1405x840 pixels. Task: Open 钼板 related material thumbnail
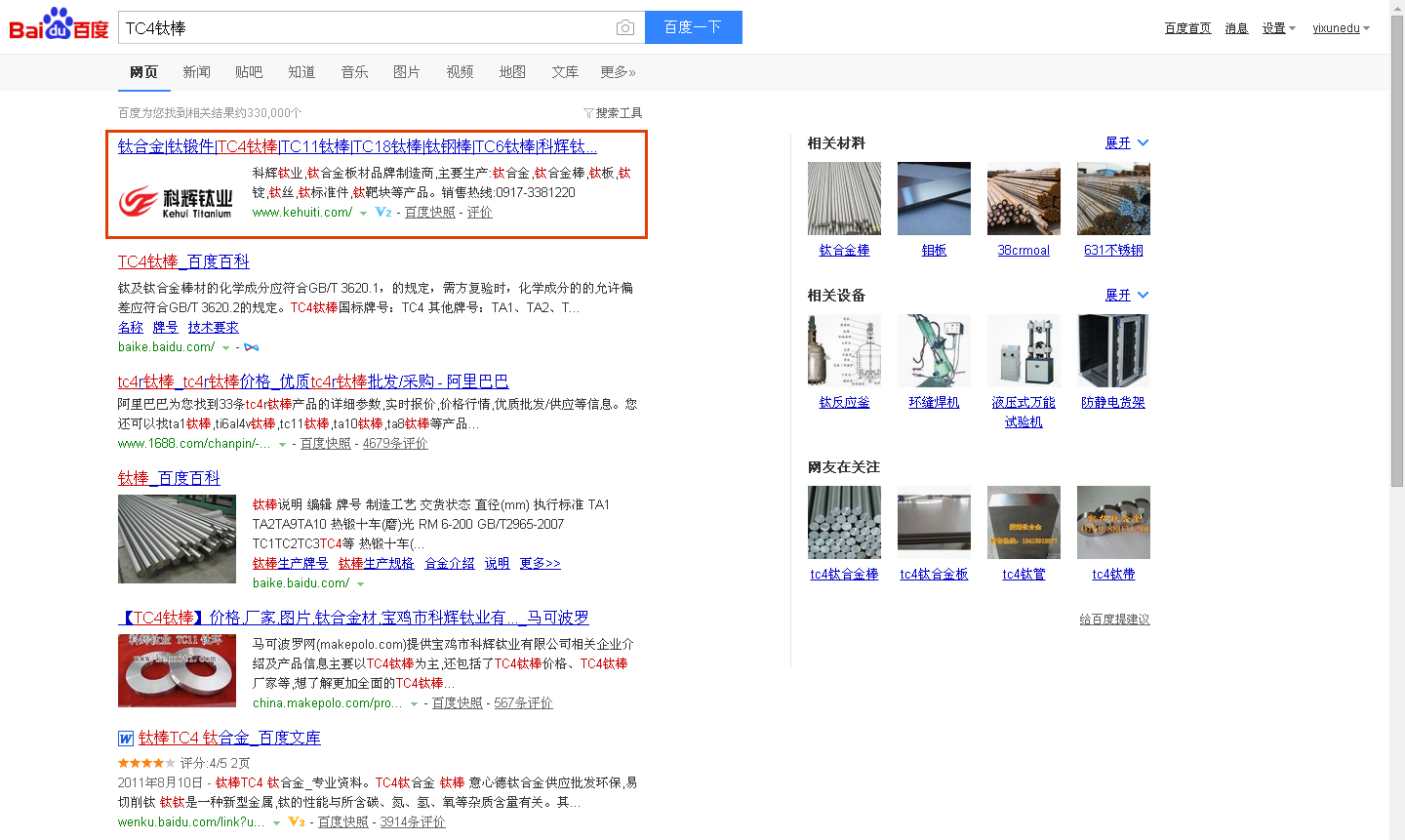pos(934,199)
